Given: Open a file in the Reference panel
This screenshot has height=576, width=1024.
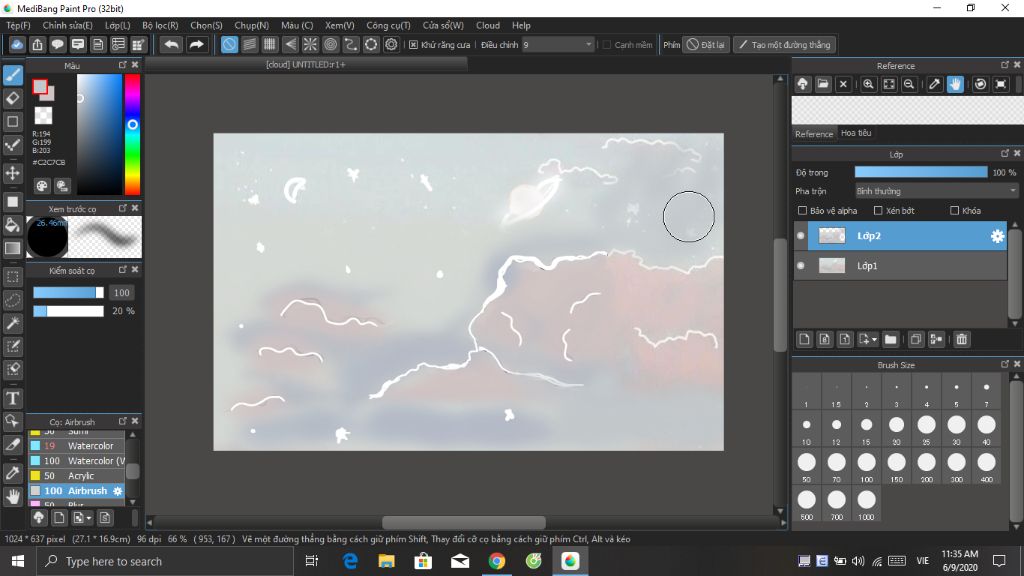Looking at the screenshot, I should click(x=823, y=84).
